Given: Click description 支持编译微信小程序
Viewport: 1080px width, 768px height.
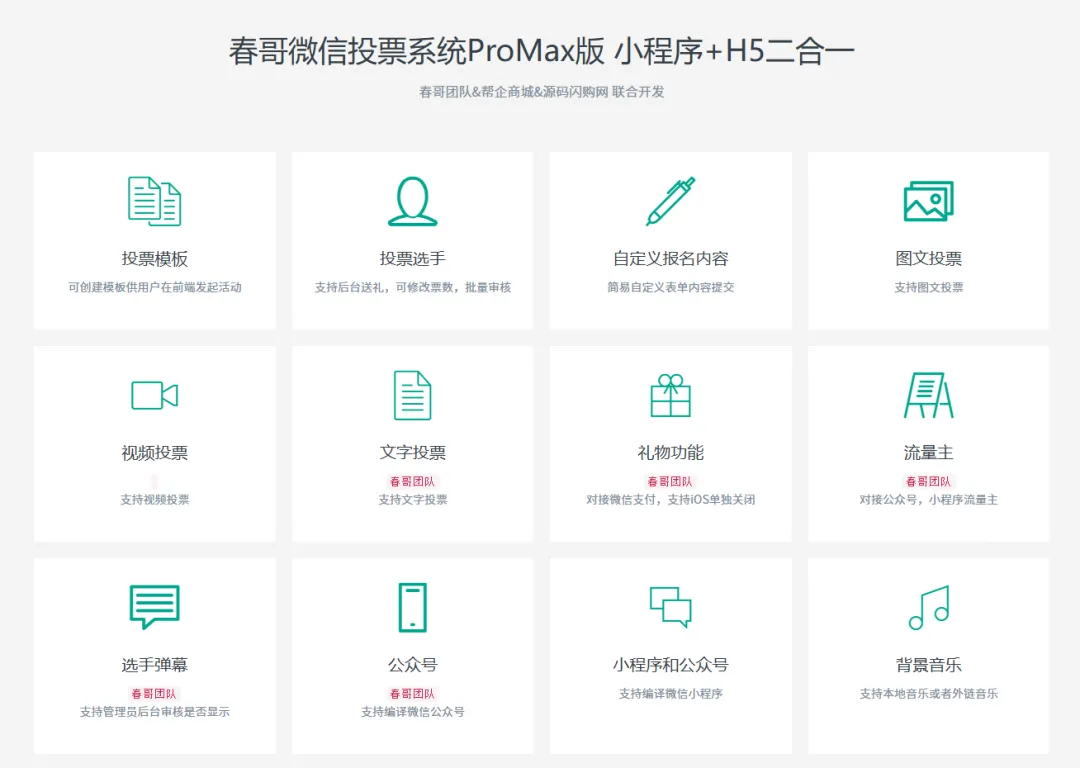Looking at the screenshot, I should click(670, 694).
